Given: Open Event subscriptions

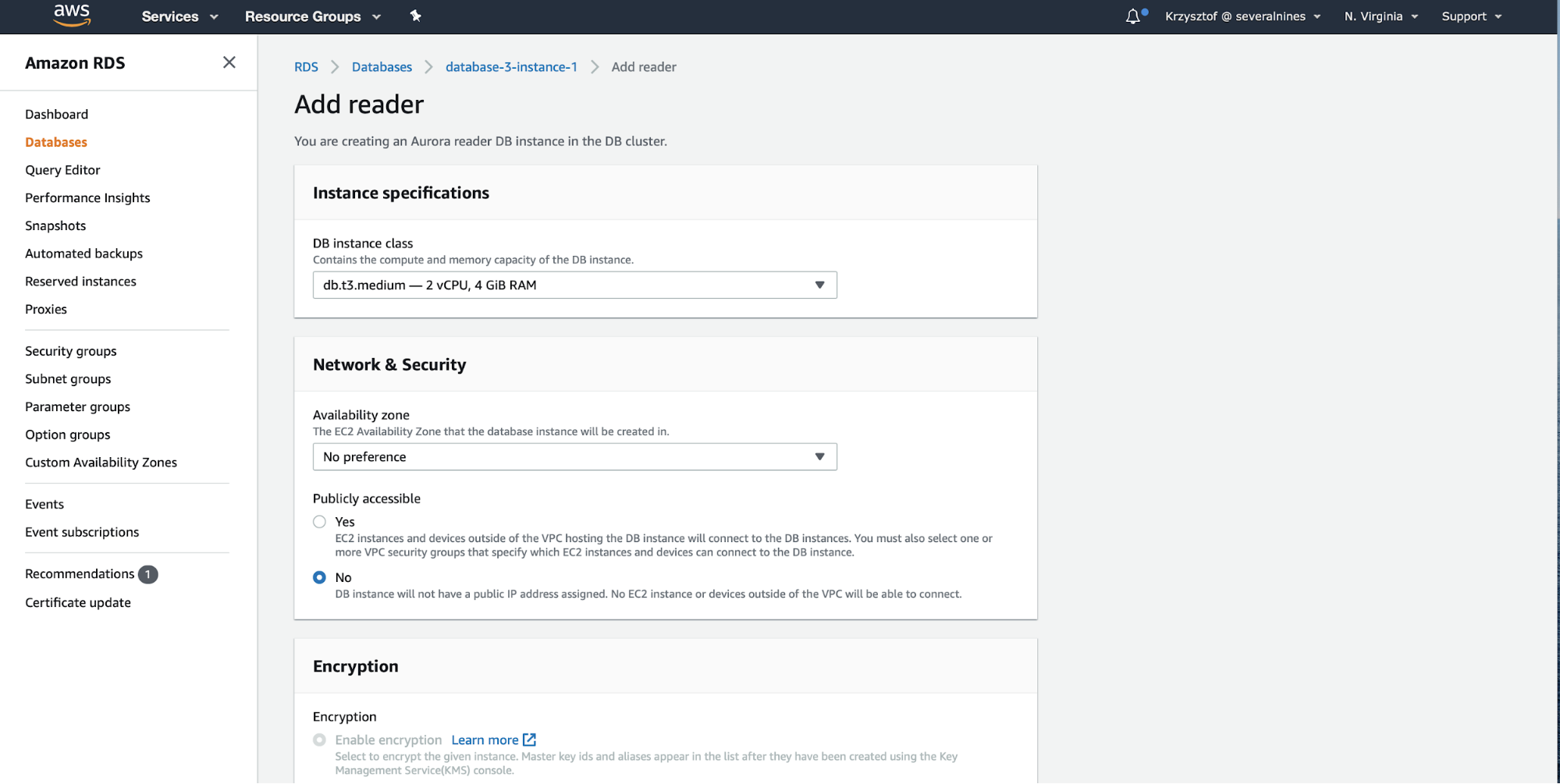Looking at the screenshot, I should pos(82,532).
